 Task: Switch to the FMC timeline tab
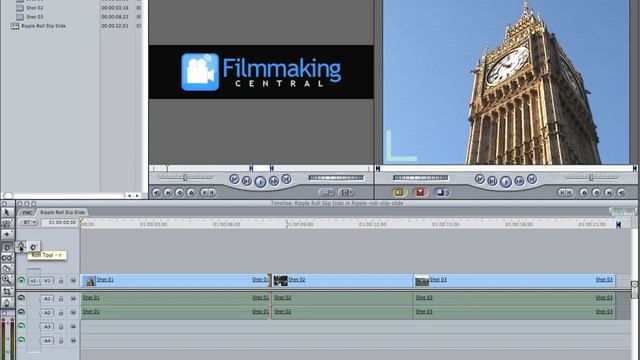click(x=27, y=212)
